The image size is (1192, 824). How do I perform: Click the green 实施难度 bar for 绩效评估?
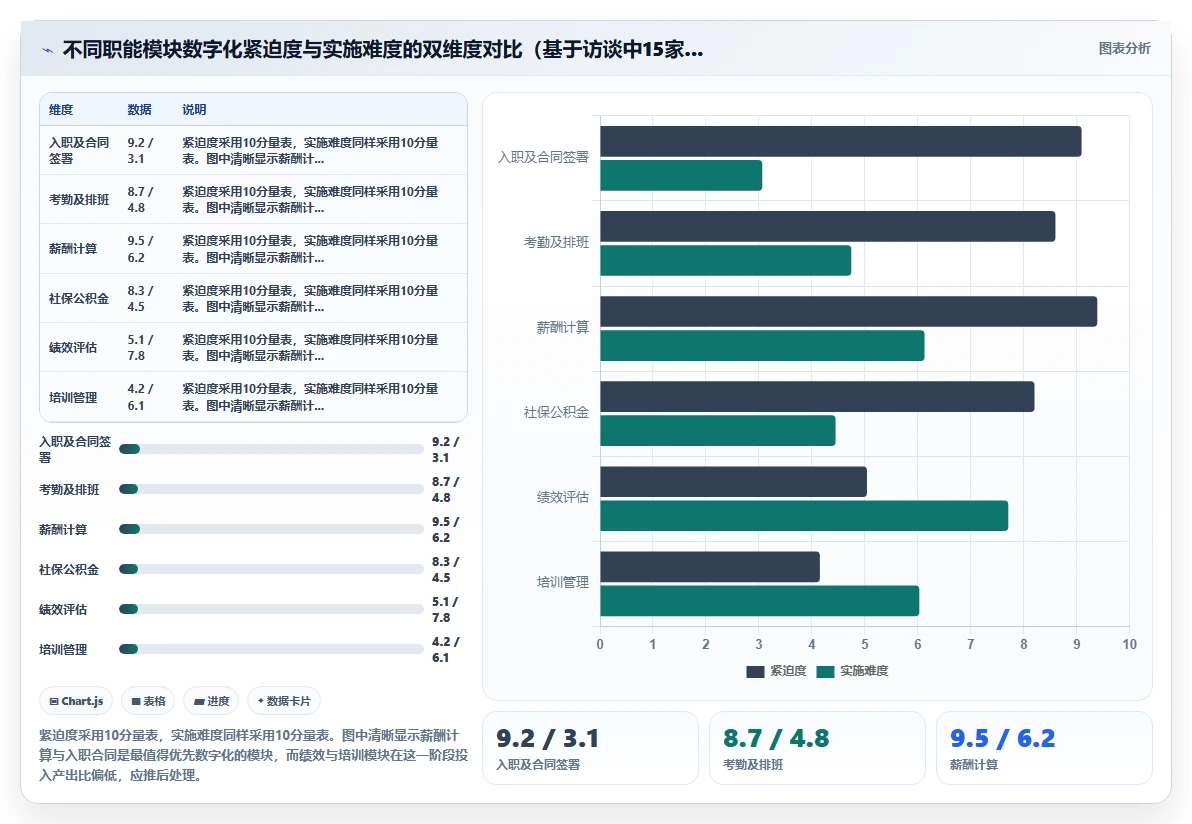point(804,516)
